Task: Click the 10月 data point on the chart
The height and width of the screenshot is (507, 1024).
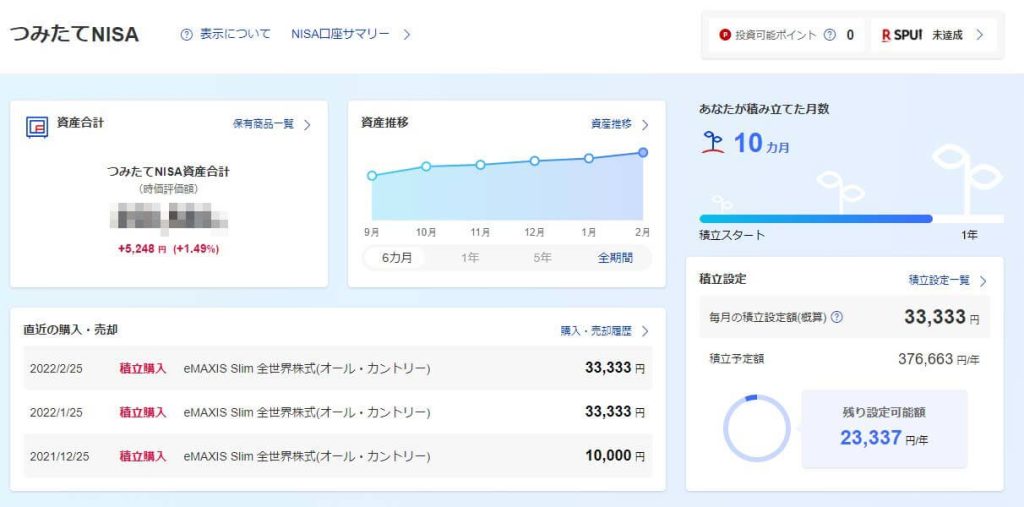Action: 426,167
